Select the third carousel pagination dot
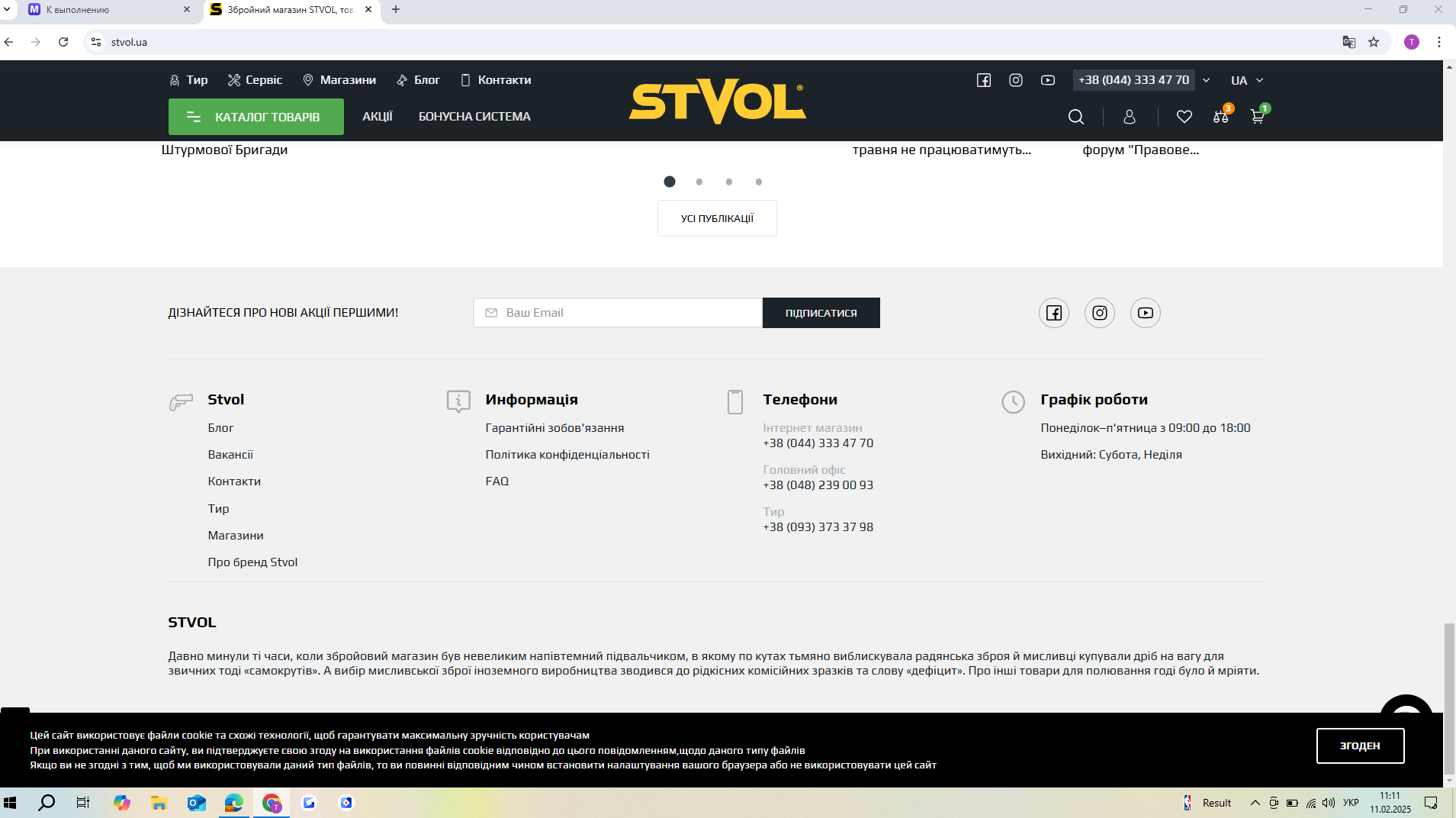The height and width of the screenshot is (818, 1456). (729, 182)
